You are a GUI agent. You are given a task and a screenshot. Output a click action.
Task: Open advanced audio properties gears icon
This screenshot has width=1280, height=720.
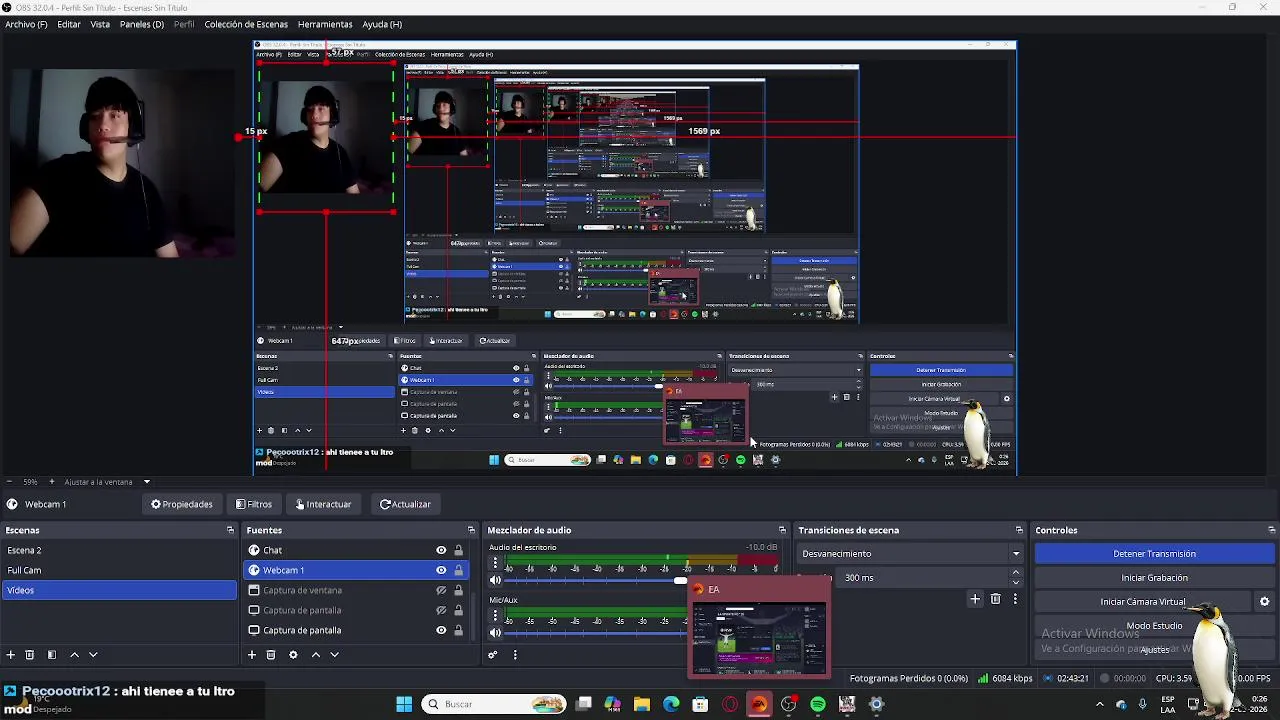(493, 655)
